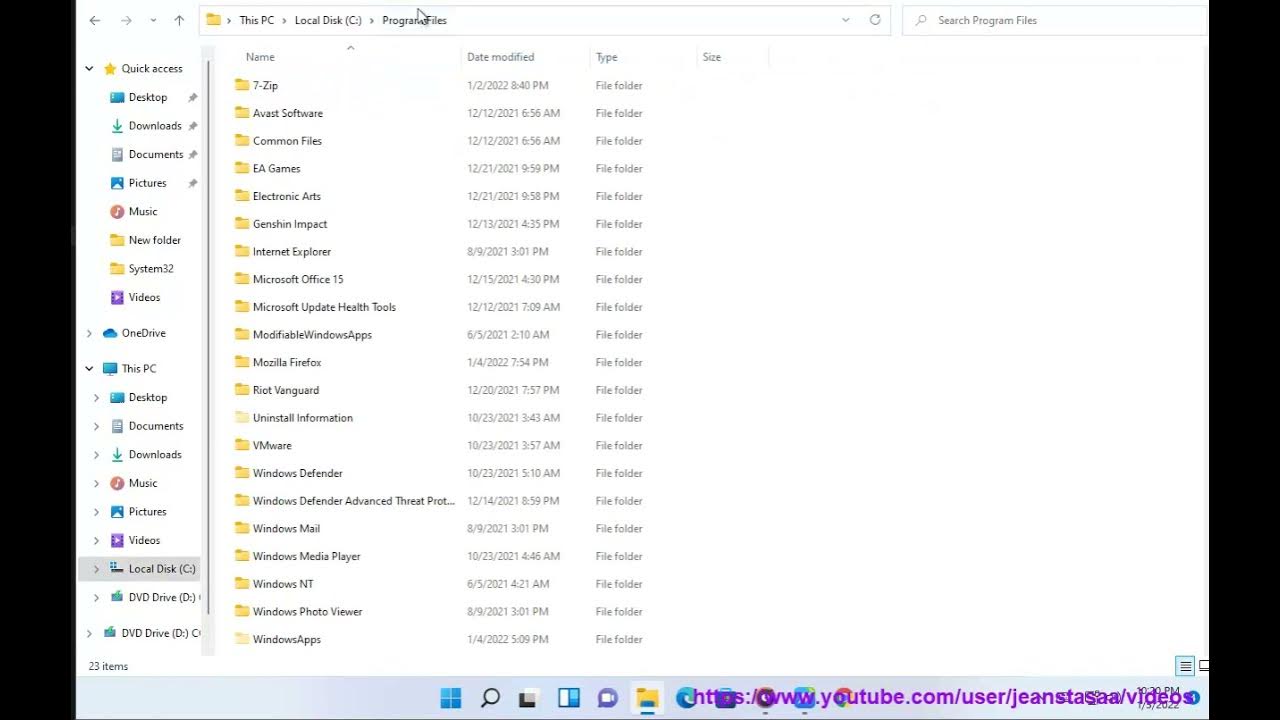The height and width of the screenshot is (720, 1280).
Task: Select first DVD Drive (D:) under This PC
Action: pos(164,597)
